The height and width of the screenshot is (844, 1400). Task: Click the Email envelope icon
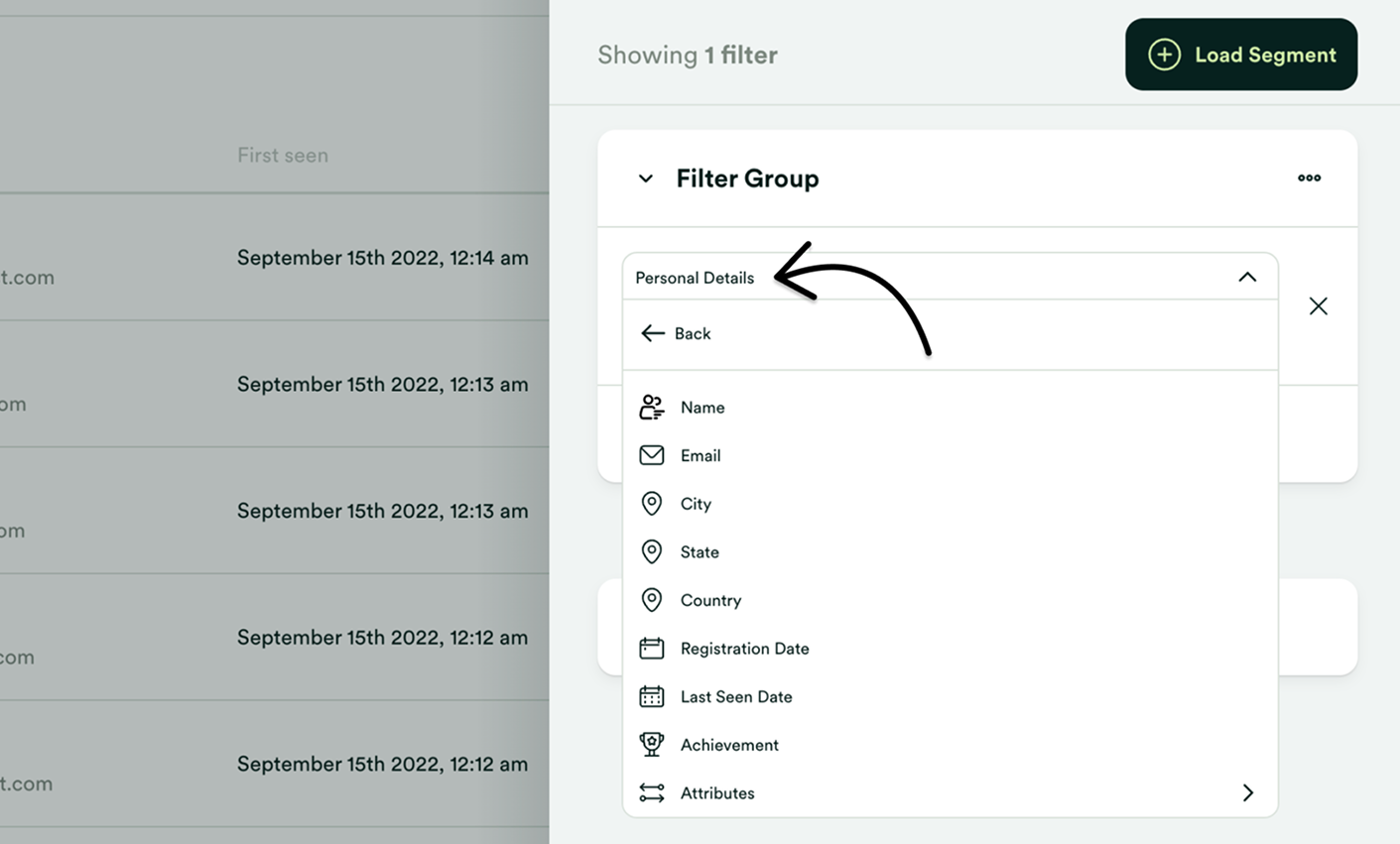tap(652, 455)
